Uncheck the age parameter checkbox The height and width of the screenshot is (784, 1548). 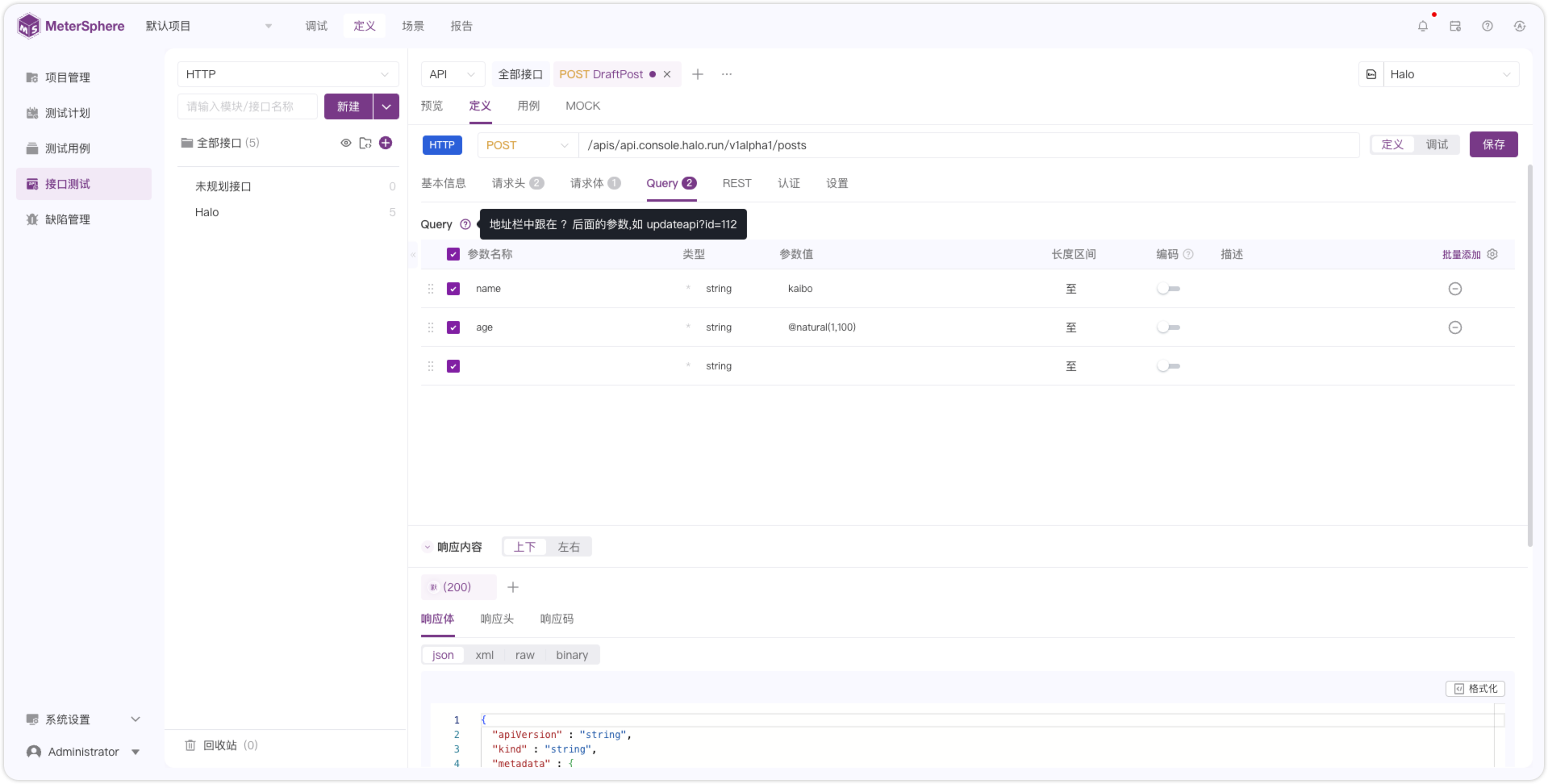tap(453, 327)
